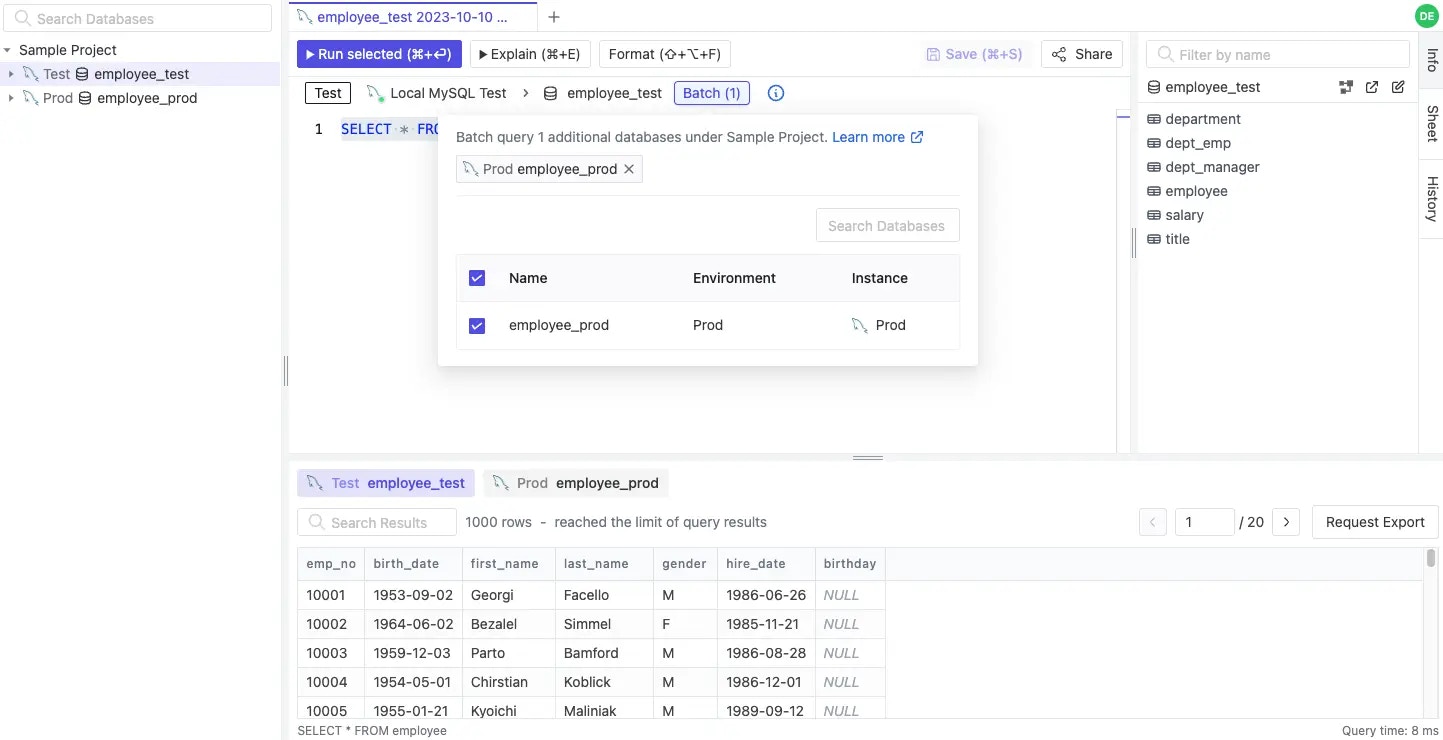The image size is (1443, 740).
Task: Click the department table icon
Action: (1154, 119)
